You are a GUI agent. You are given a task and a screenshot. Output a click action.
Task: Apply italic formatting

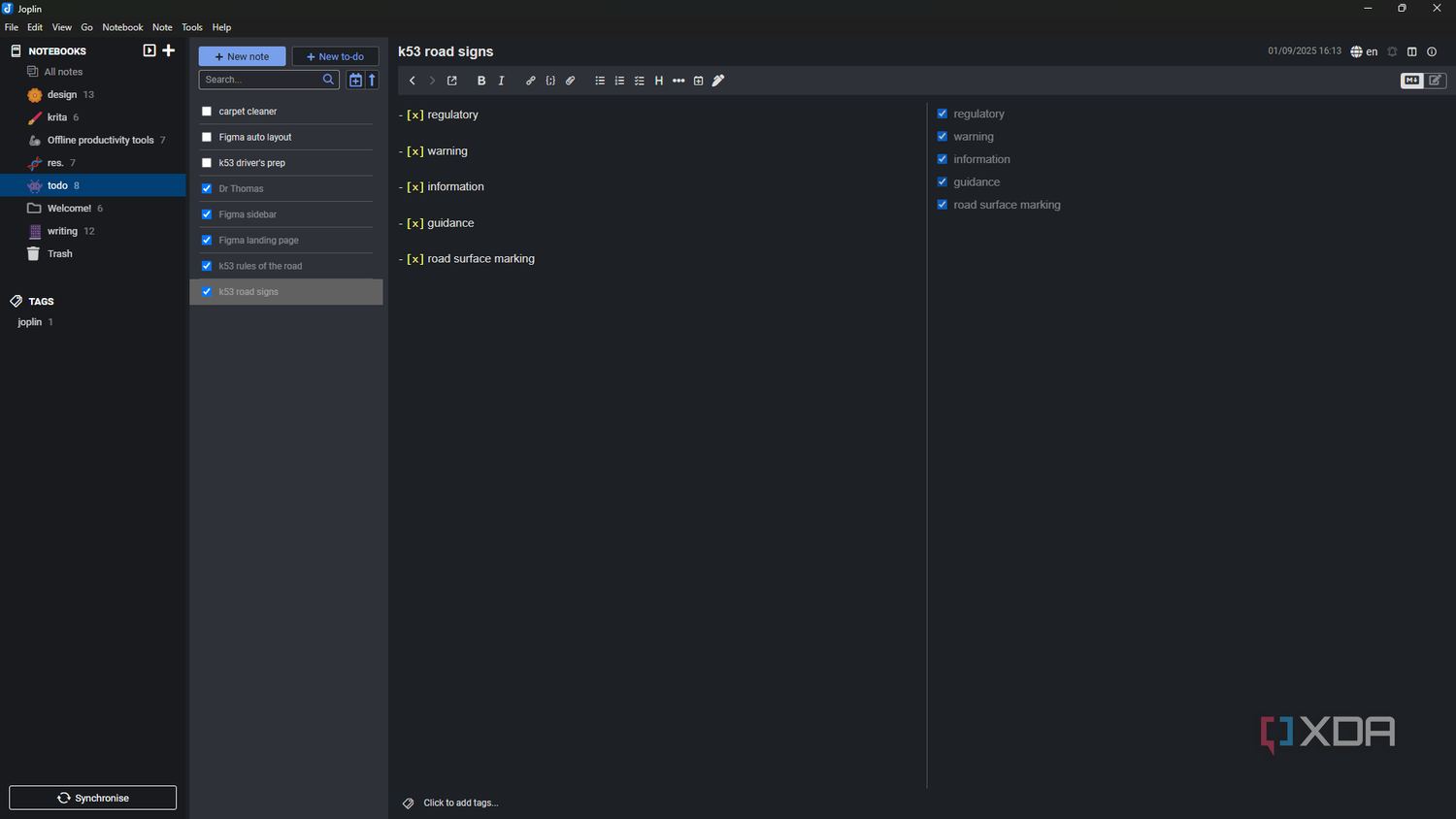pyautogui.click(x=501, y=81)
